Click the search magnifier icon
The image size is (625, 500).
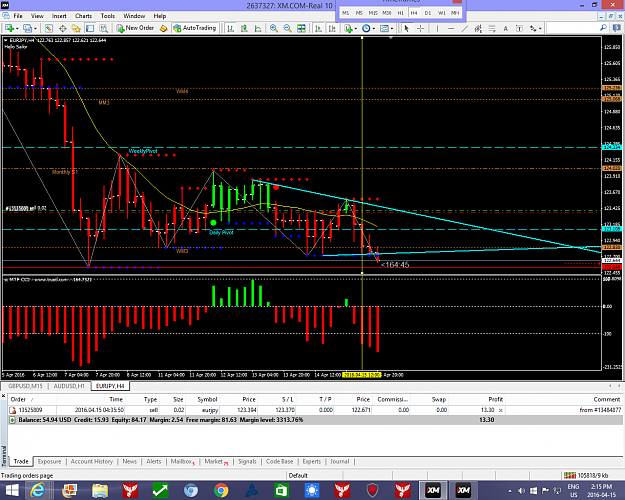click(x=603, y=28)
